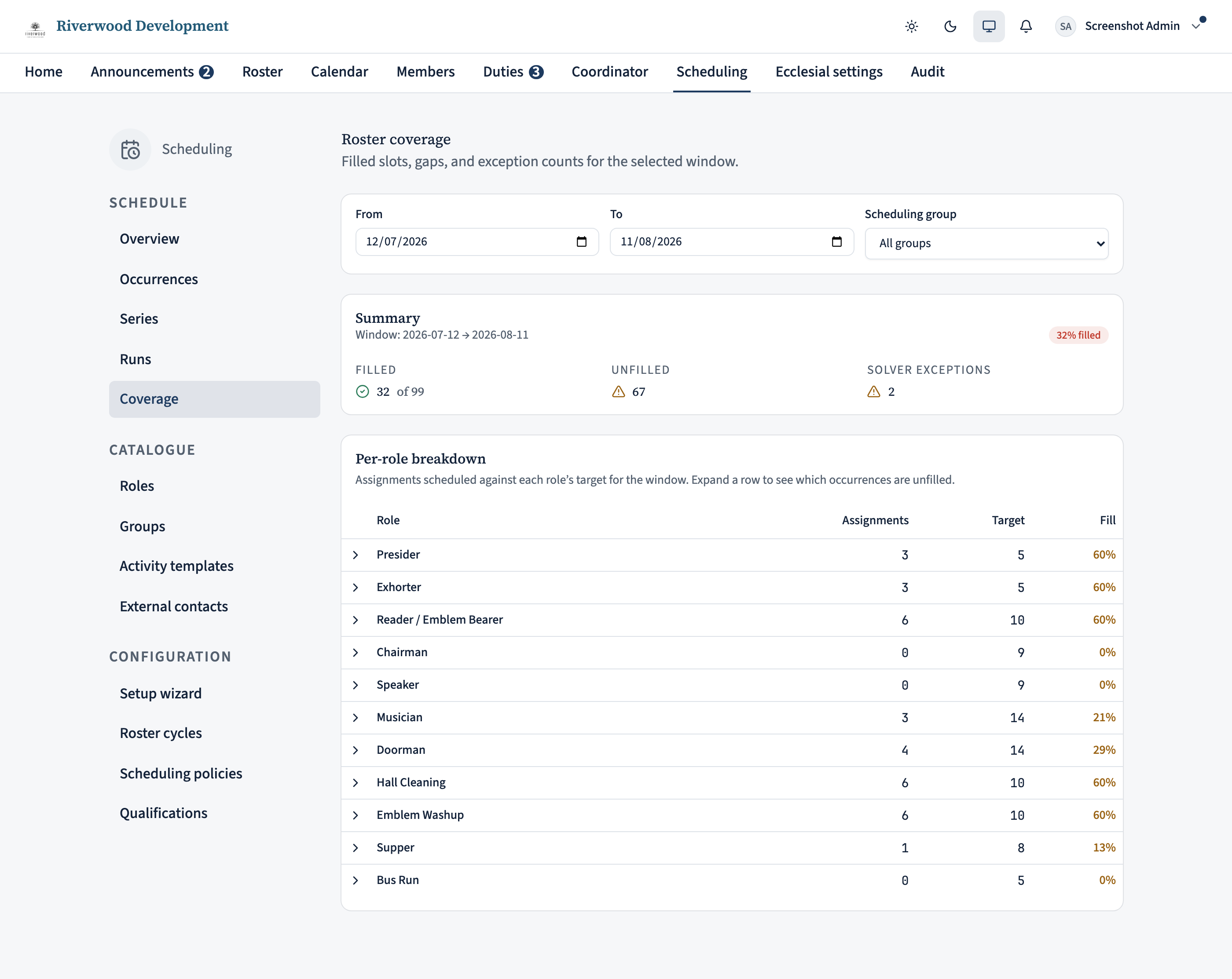Open the Setup wizard link
The width and height of the screenshot is (1232, 979).
214,694
